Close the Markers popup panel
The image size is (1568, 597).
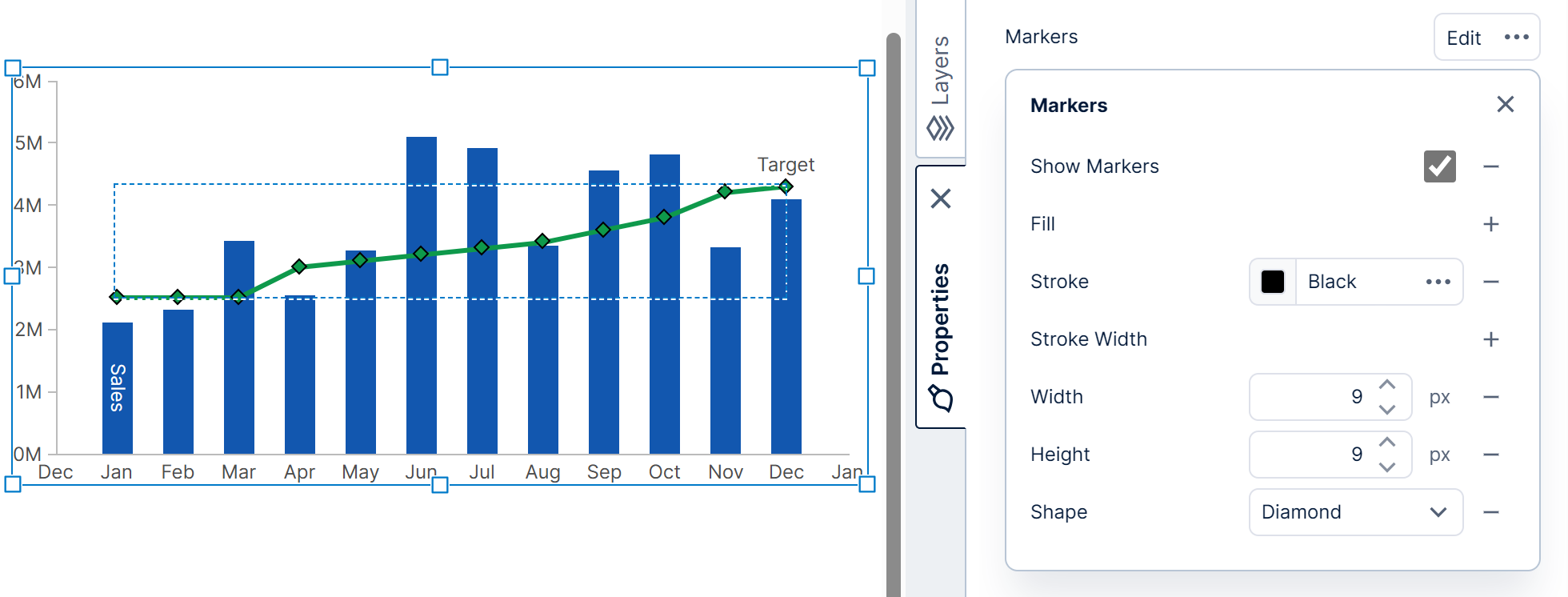[x=1505, y=105]
